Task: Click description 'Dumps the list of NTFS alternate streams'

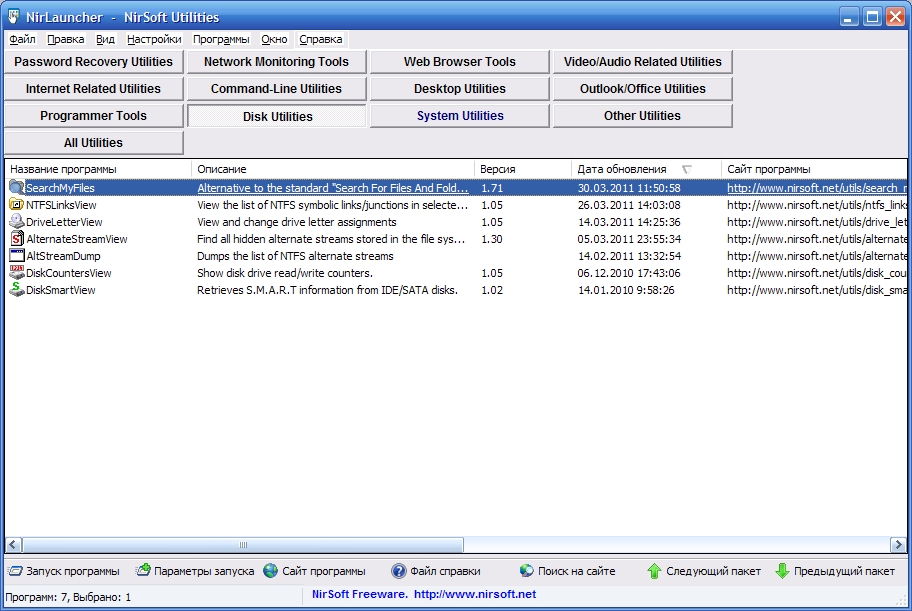Action: tap(295, 255)
